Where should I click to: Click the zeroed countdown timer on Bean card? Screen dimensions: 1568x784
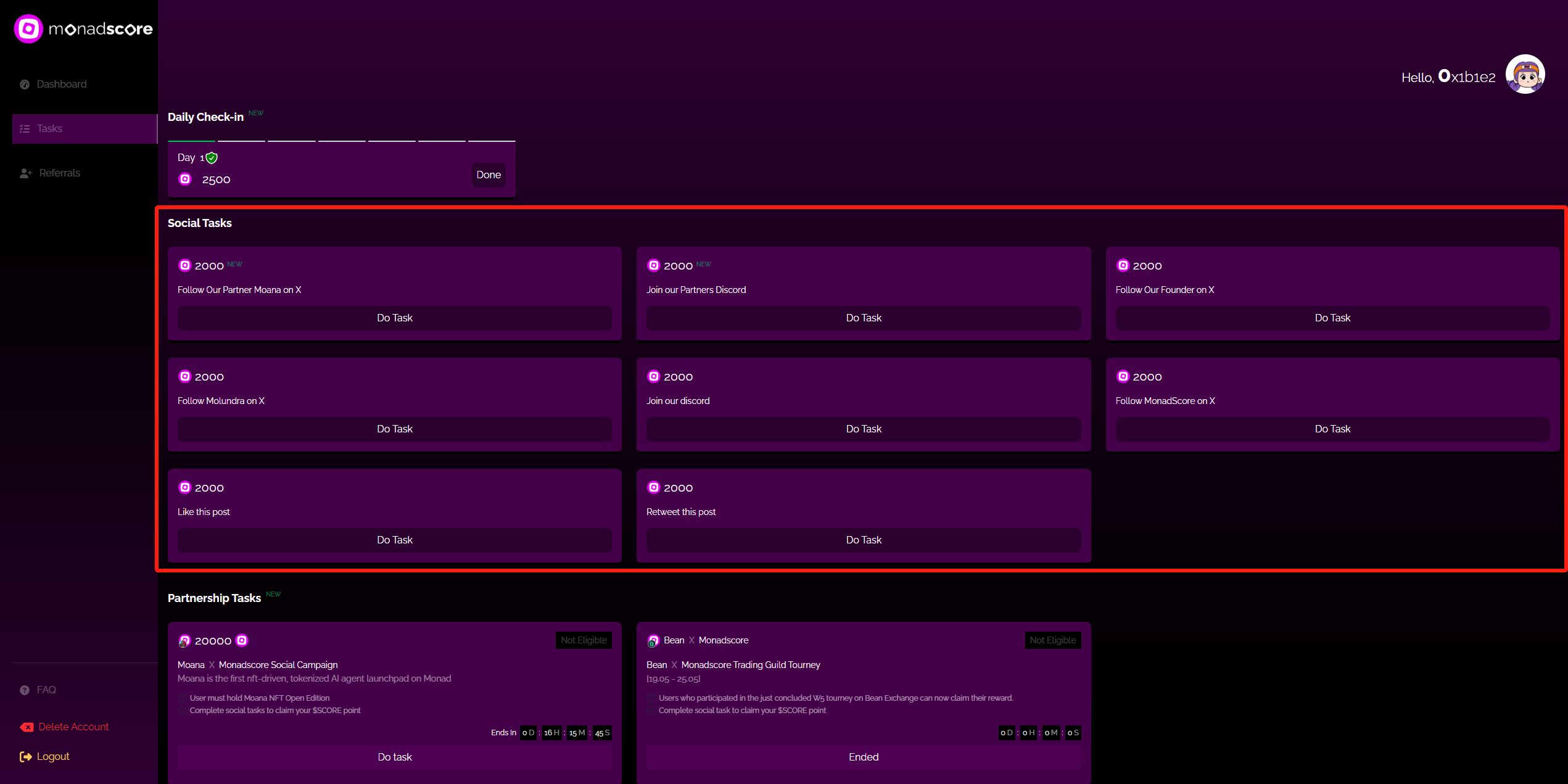(1040, 733)
